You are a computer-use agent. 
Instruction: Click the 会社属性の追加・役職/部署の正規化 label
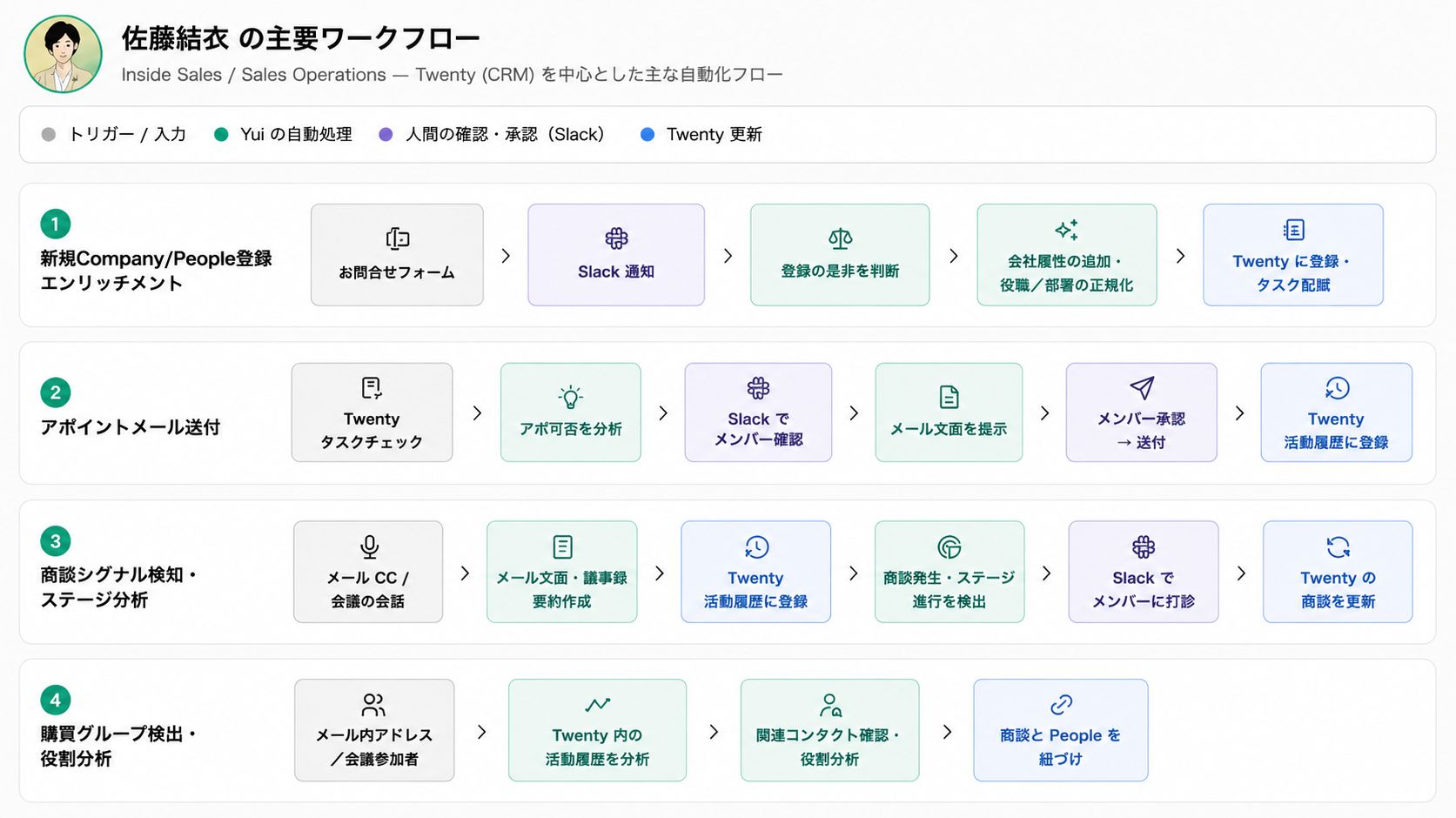pyautogui.click(x=1067, y=273)
